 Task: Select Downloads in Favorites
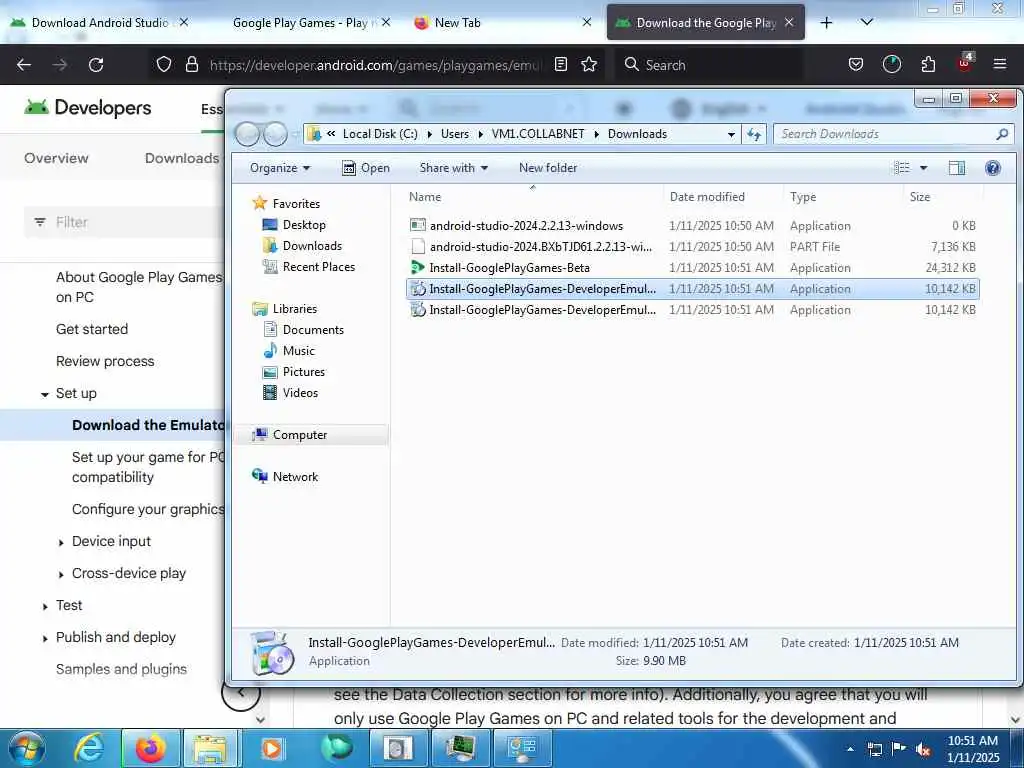pos(312,246)
